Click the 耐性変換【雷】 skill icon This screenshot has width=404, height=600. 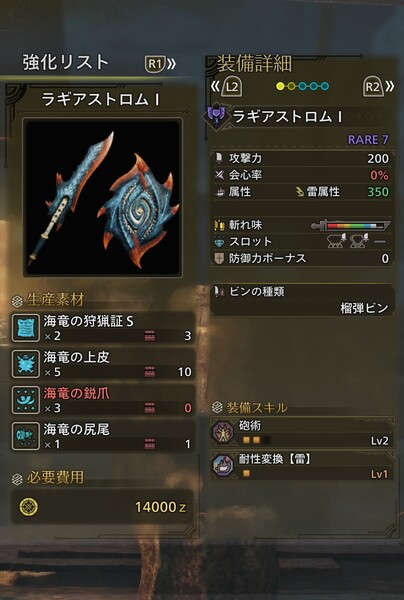(x=223, y=466)
